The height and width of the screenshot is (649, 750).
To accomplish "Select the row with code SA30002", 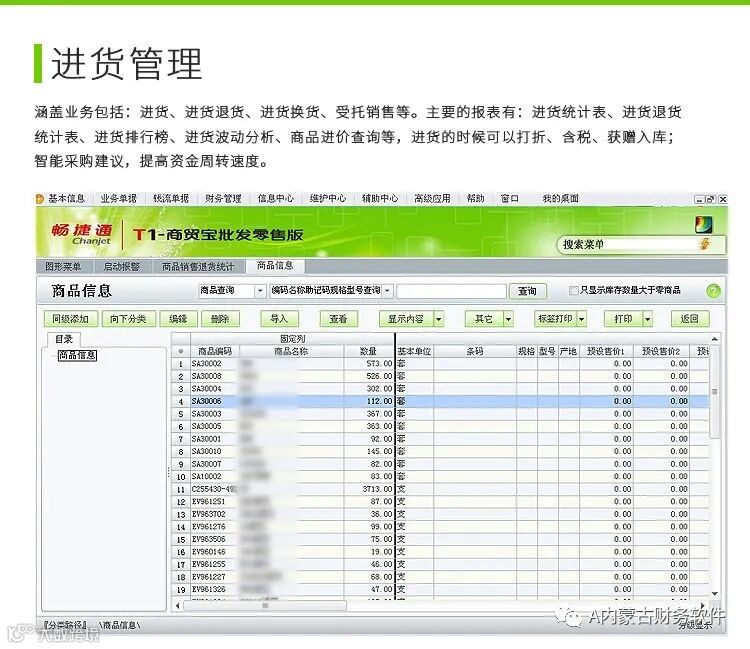I will pos(440,364).
